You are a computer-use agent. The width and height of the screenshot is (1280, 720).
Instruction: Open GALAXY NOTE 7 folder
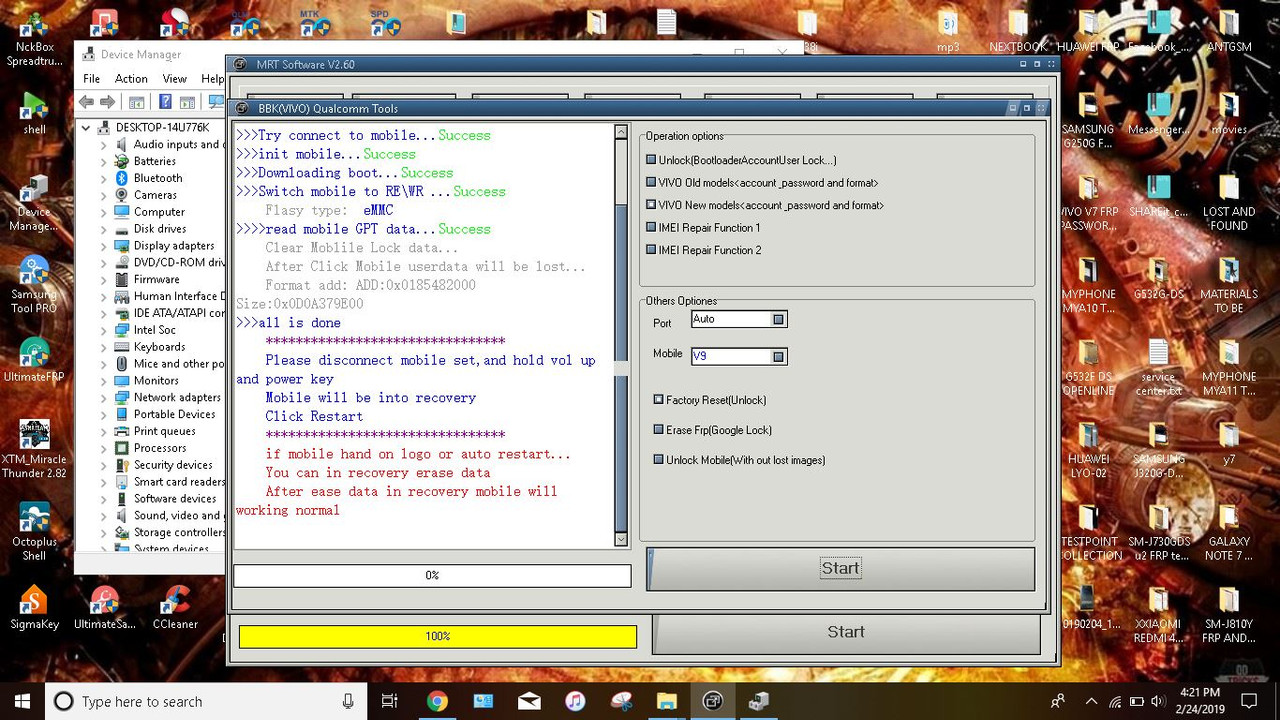click(1229, 533)
